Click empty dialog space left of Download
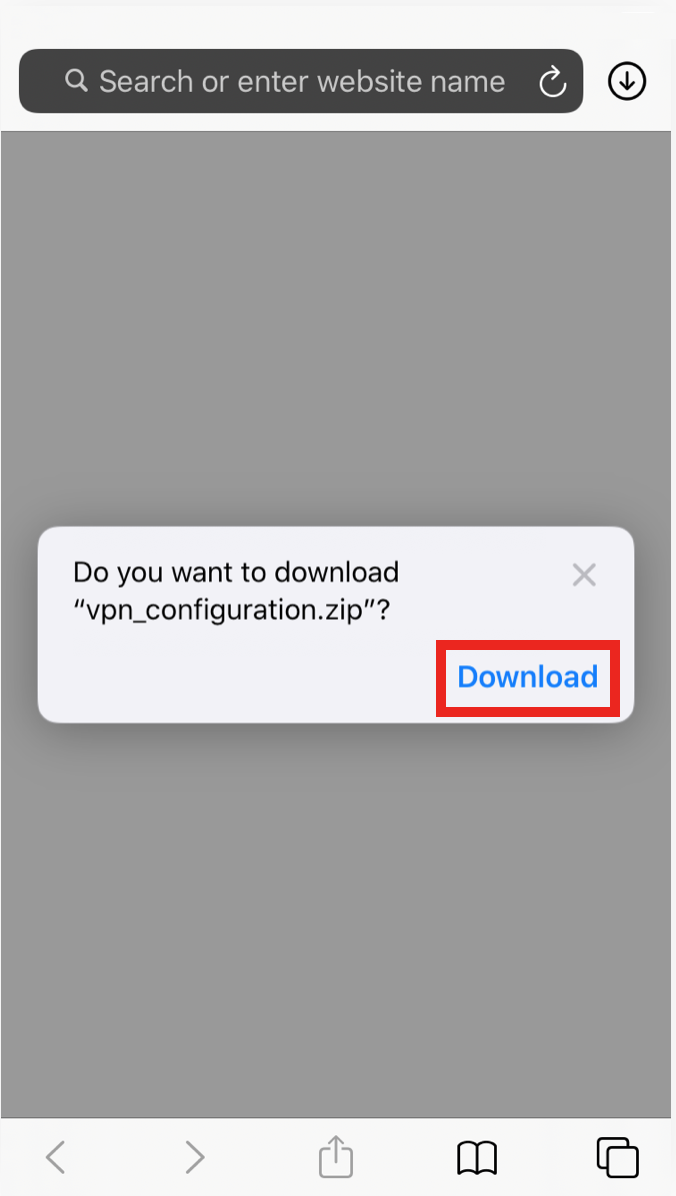 [x=237, y=677]
